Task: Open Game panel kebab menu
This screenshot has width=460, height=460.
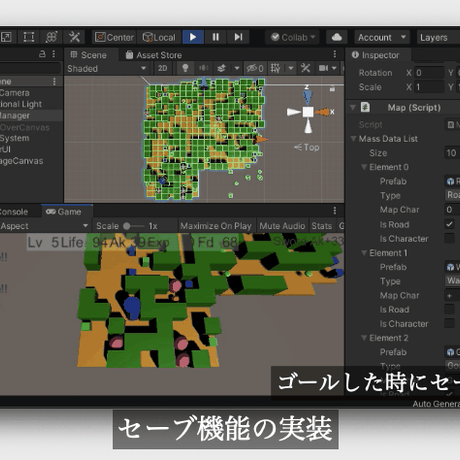Action: click(335, 211)
